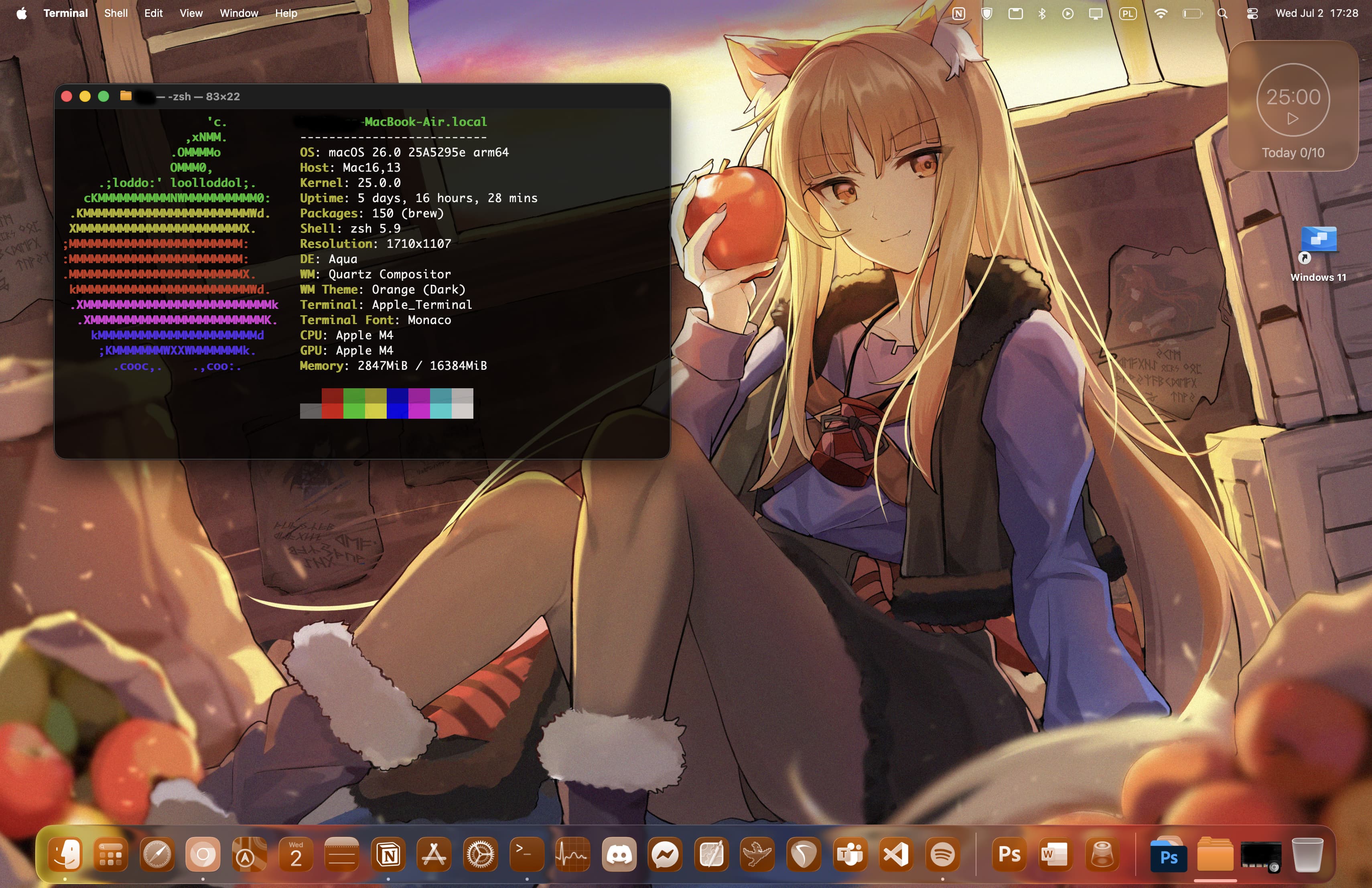Click the Terminal icon in the Dock
1372x888 pixels.
coord(527,855)
